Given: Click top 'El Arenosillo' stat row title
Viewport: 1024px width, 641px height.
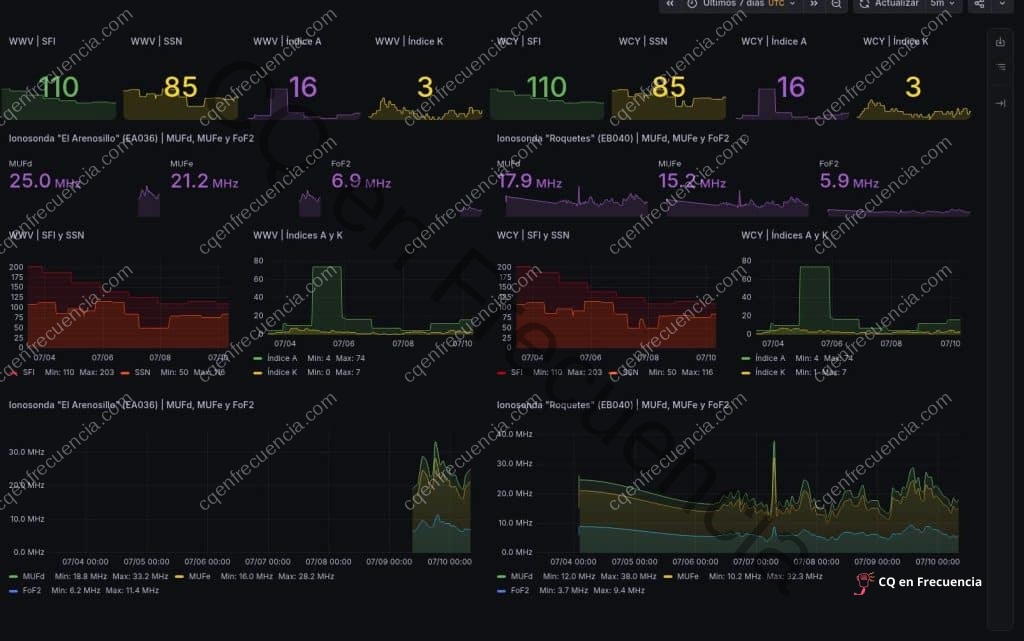Looking at the screenshot, I should click(131, 138).
